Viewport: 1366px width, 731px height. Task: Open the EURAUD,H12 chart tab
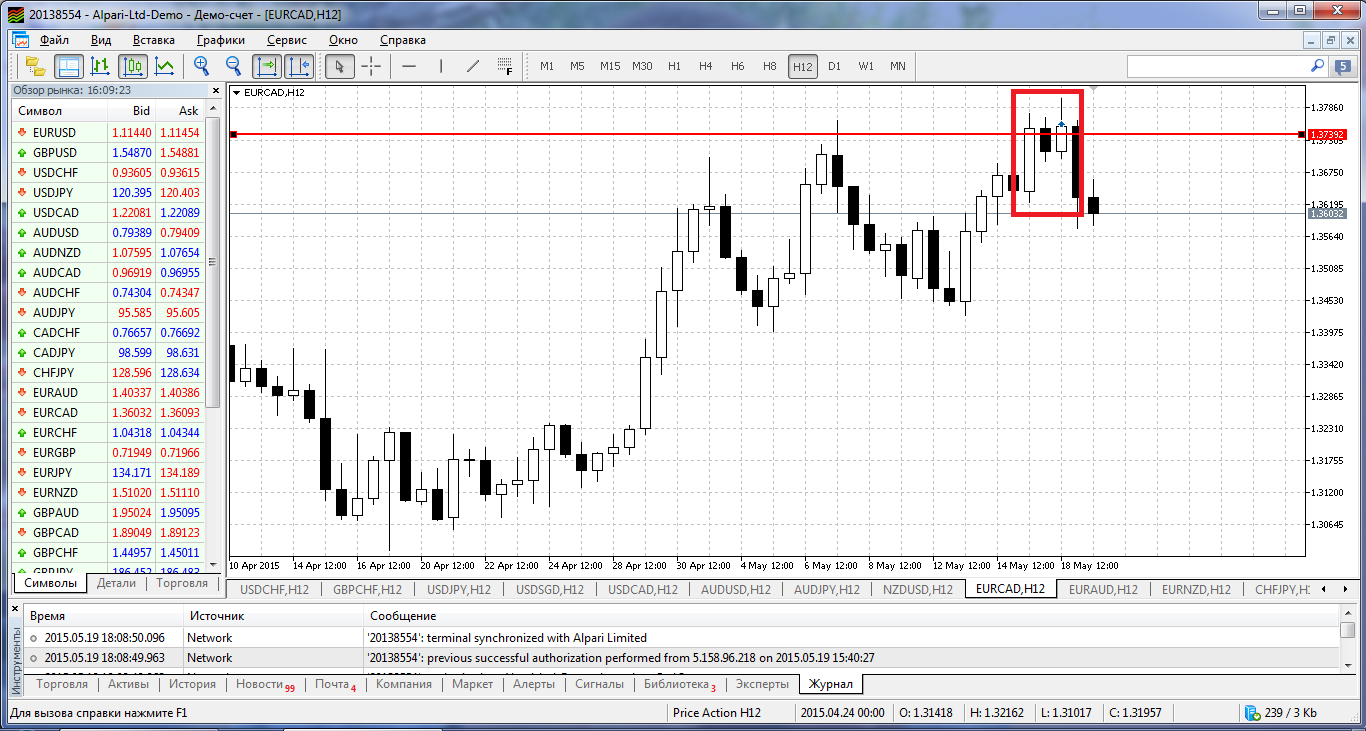click(x=1103, y=590)
